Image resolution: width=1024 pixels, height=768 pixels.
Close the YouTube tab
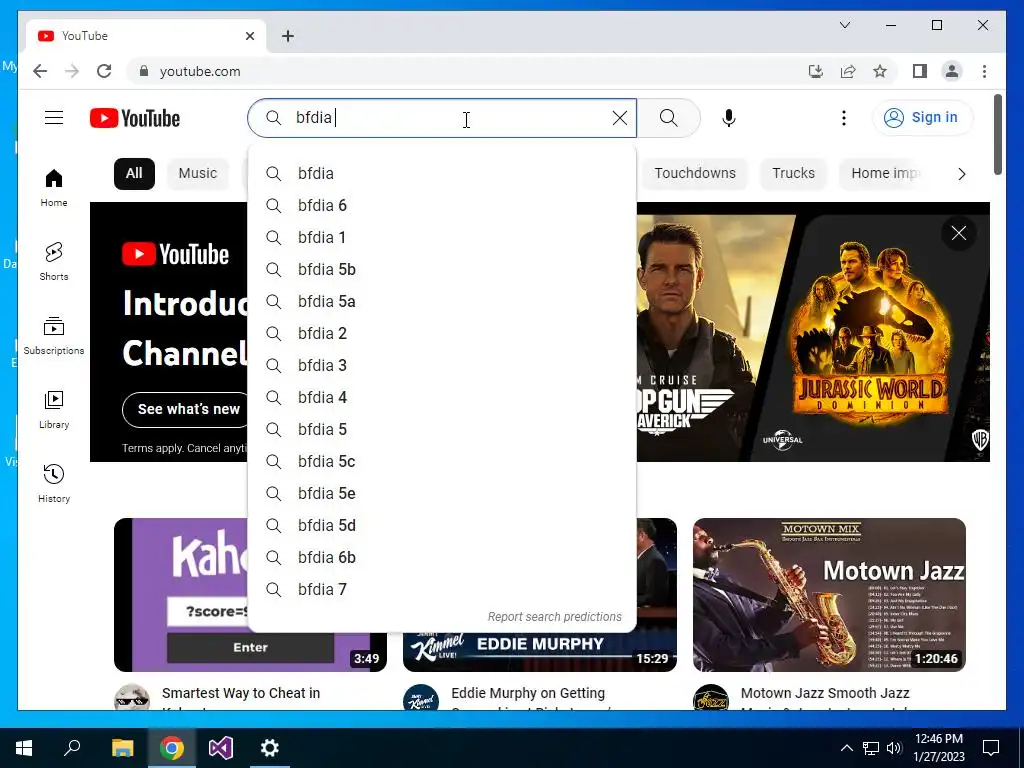(249, 36)
